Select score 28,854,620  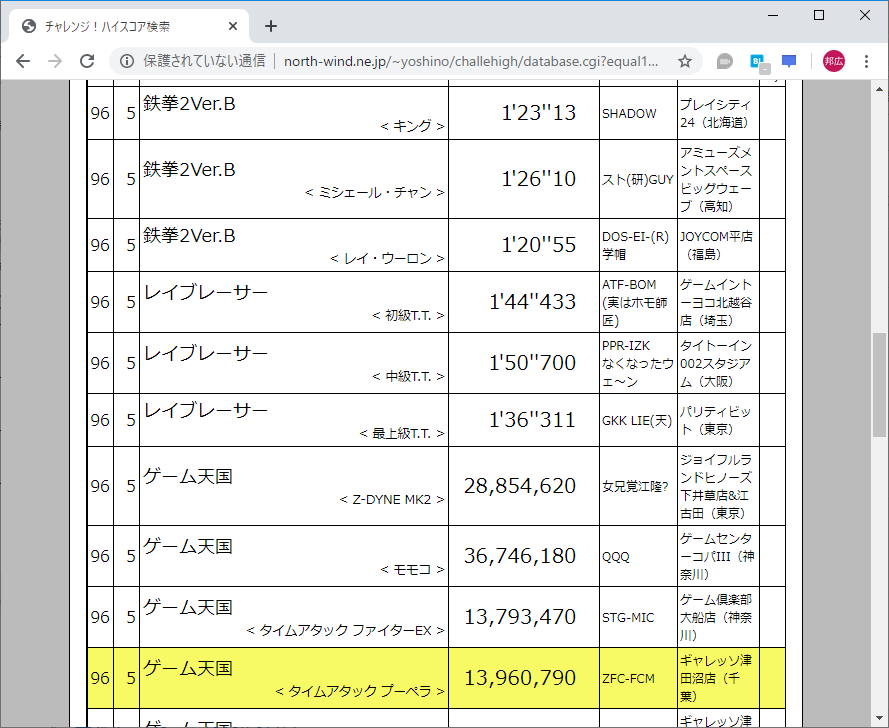[x=520, y=486]
